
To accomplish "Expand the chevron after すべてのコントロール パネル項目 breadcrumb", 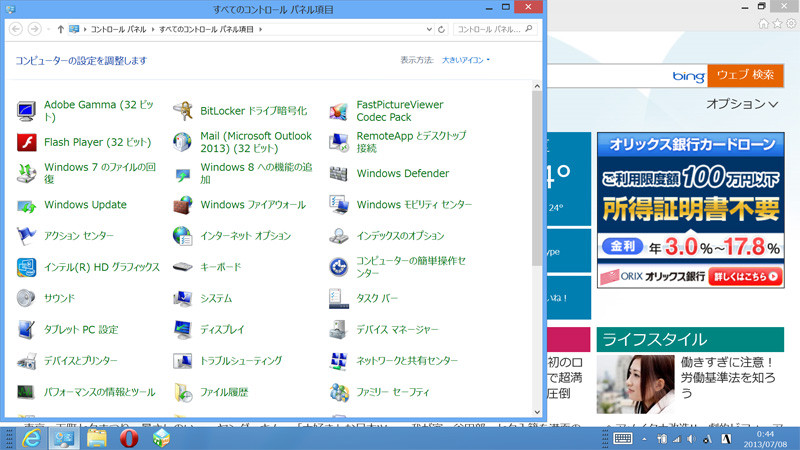I will click(260, 30).
